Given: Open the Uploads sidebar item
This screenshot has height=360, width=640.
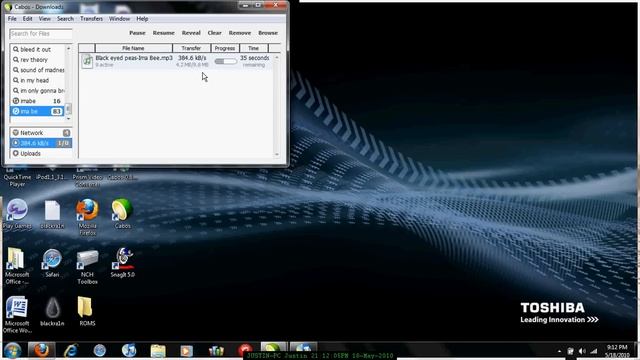Looking at the screenshot, I should [41, 153].
